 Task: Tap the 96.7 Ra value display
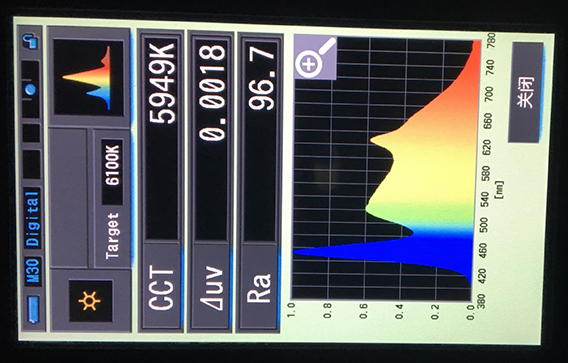[x=262, y=77]
